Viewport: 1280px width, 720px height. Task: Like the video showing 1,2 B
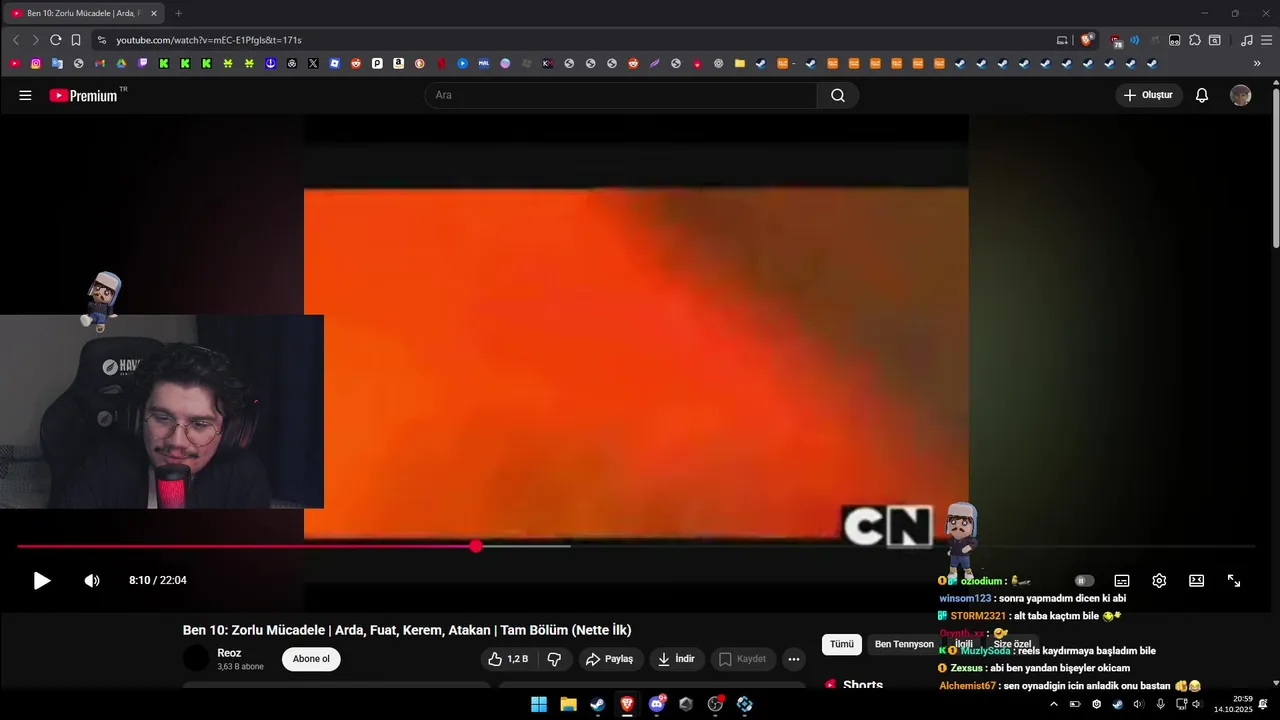point(508,659)
